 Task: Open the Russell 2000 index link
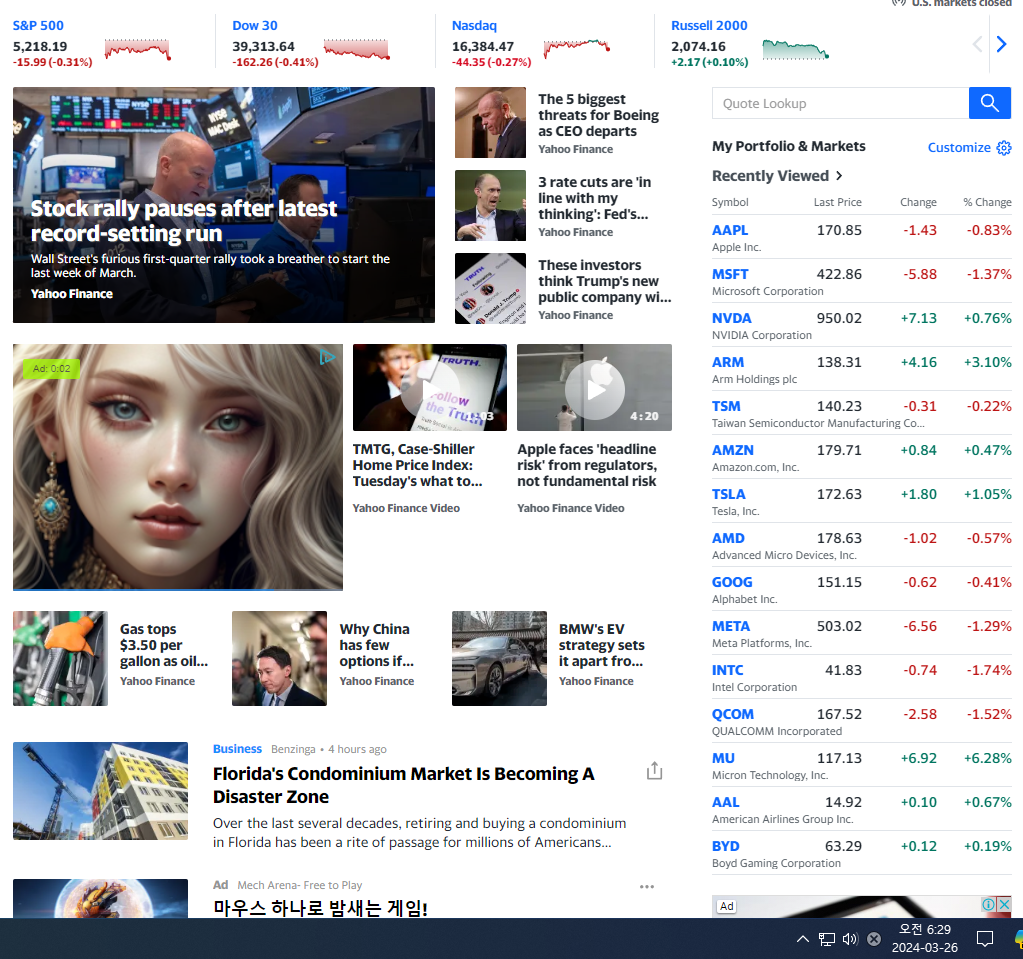709,25
